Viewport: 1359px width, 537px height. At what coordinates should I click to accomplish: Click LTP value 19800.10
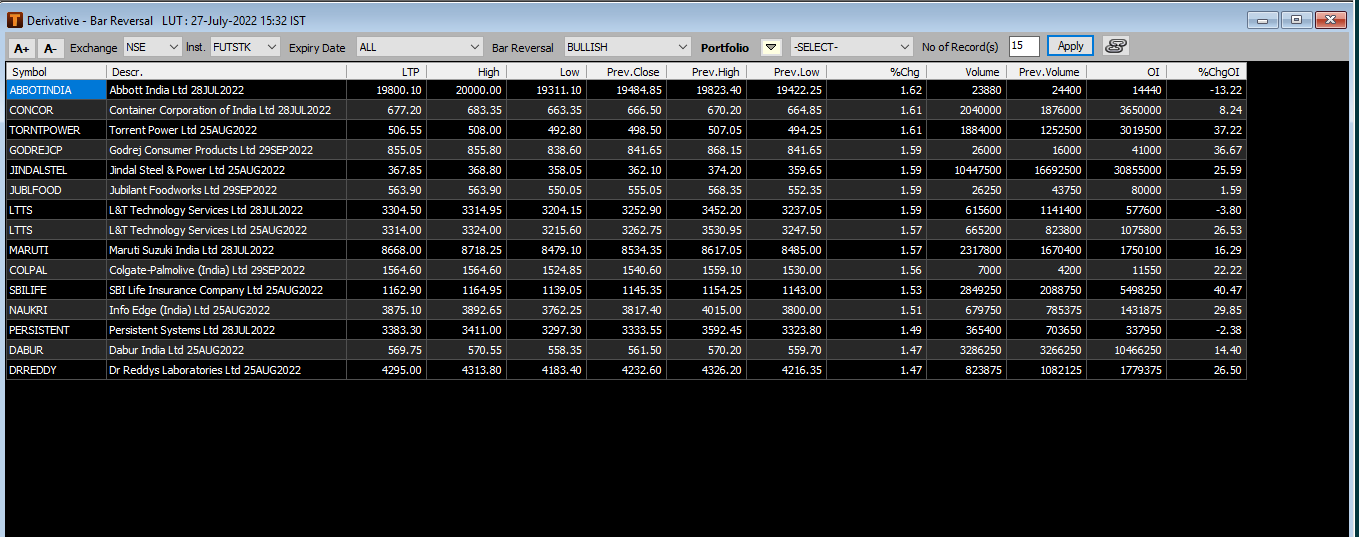click(x=386, y=90)
